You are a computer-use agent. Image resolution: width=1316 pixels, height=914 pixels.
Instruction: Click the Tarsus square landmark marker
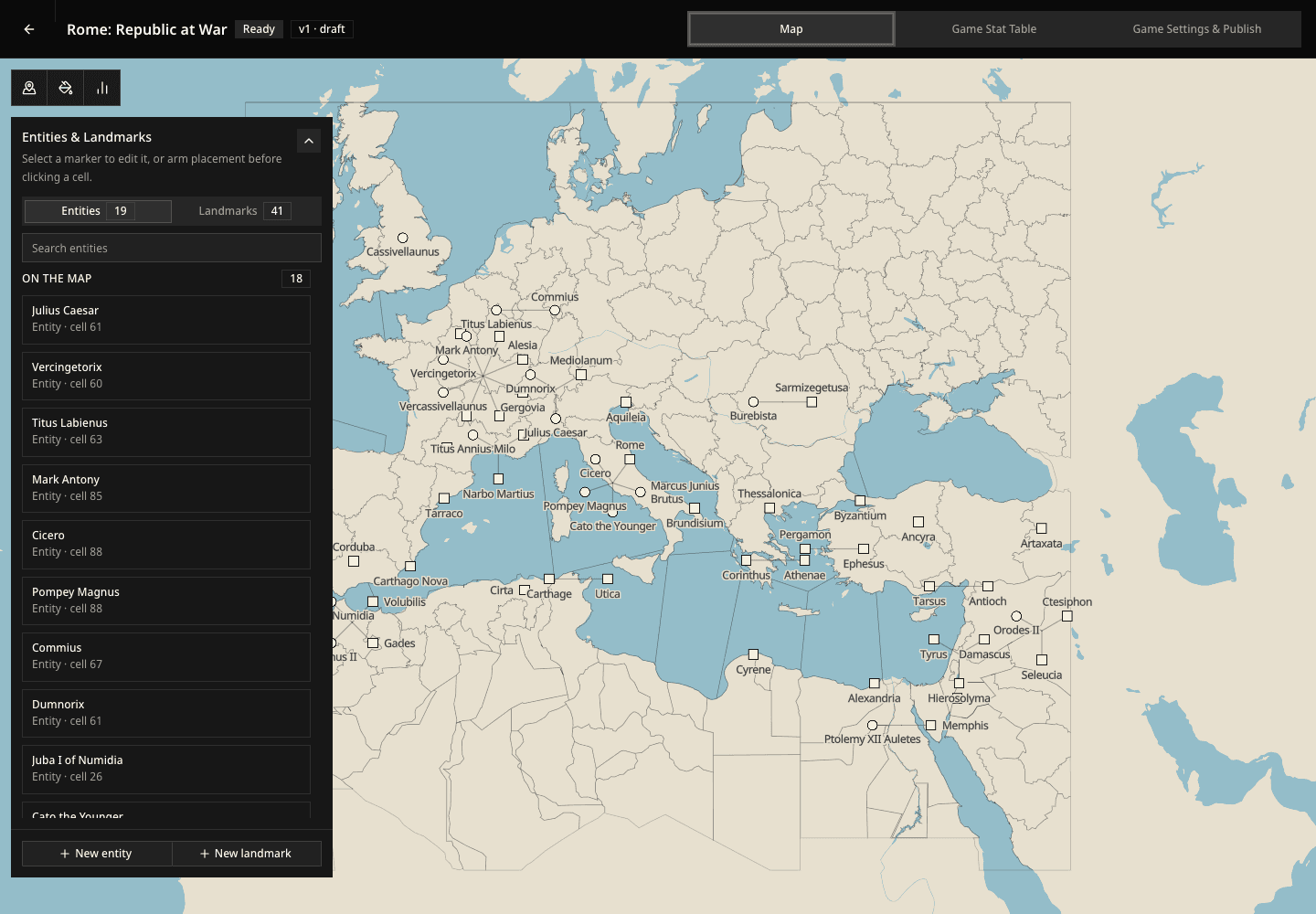(x=929, y=586)
